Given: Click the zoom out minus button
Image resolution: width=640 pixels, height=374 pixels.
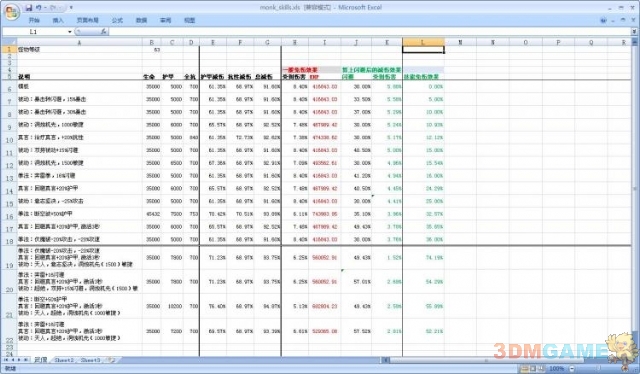Looking at the screenshot, I should 572,369.
